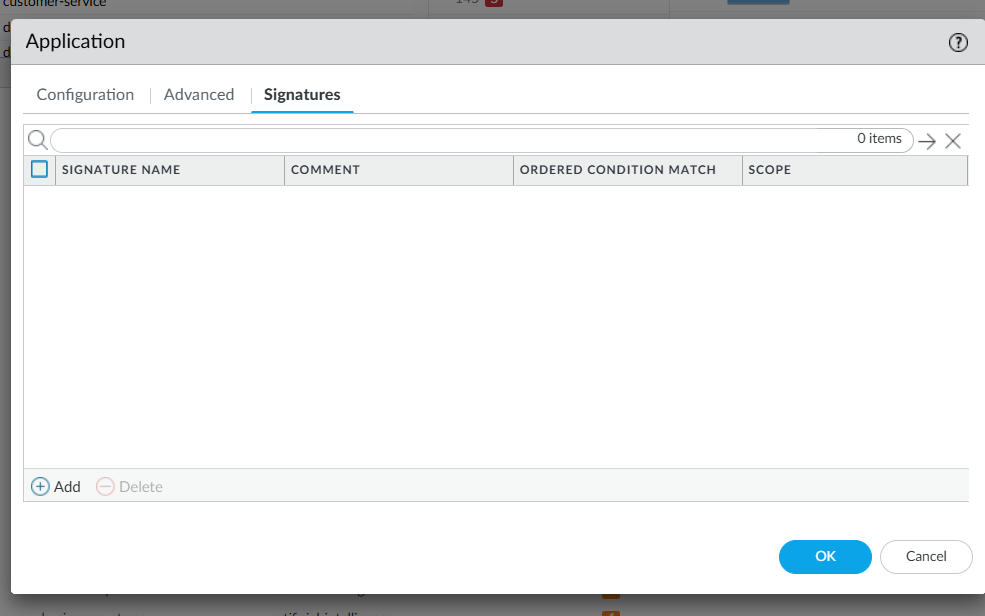
Task: Toggle the select-all checkbox in the table header
Action: click(x=39, y=169)
